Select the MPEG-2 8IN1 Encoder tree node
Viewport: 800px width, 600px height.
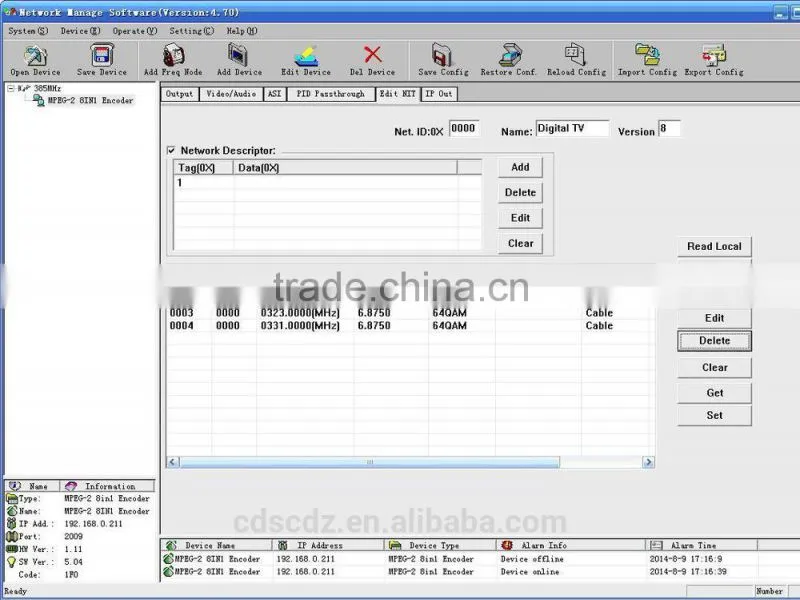[90, 101]
